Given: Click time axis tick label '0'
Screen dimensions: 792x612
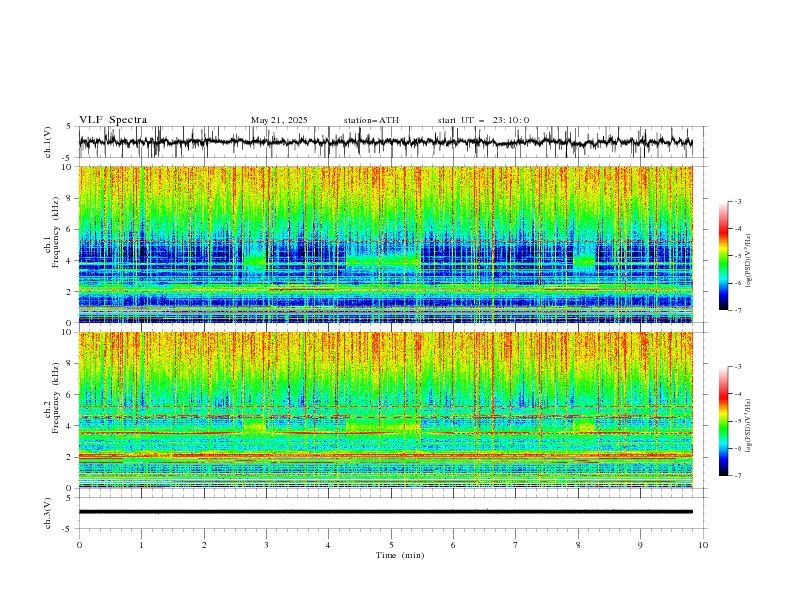Looking at the screenshot, I should coord(79,545).
